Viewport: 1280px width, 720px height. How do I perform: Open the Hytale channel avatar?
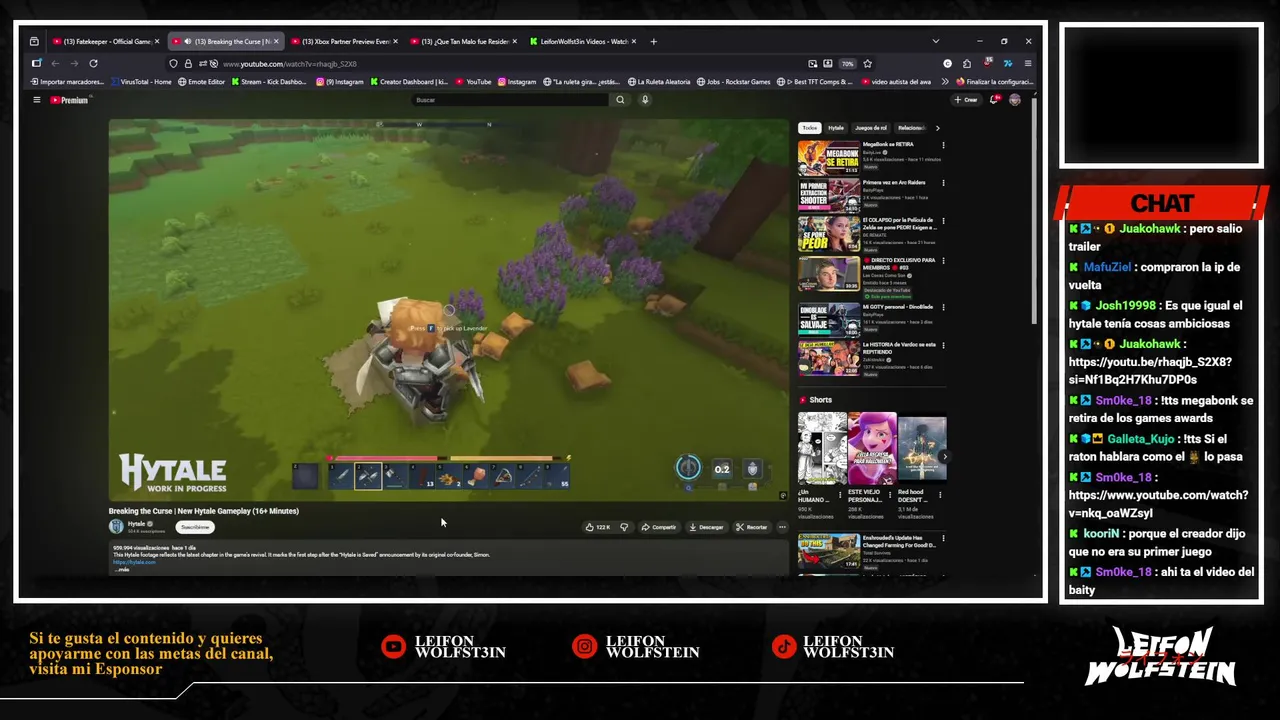(x=116, y=526)
